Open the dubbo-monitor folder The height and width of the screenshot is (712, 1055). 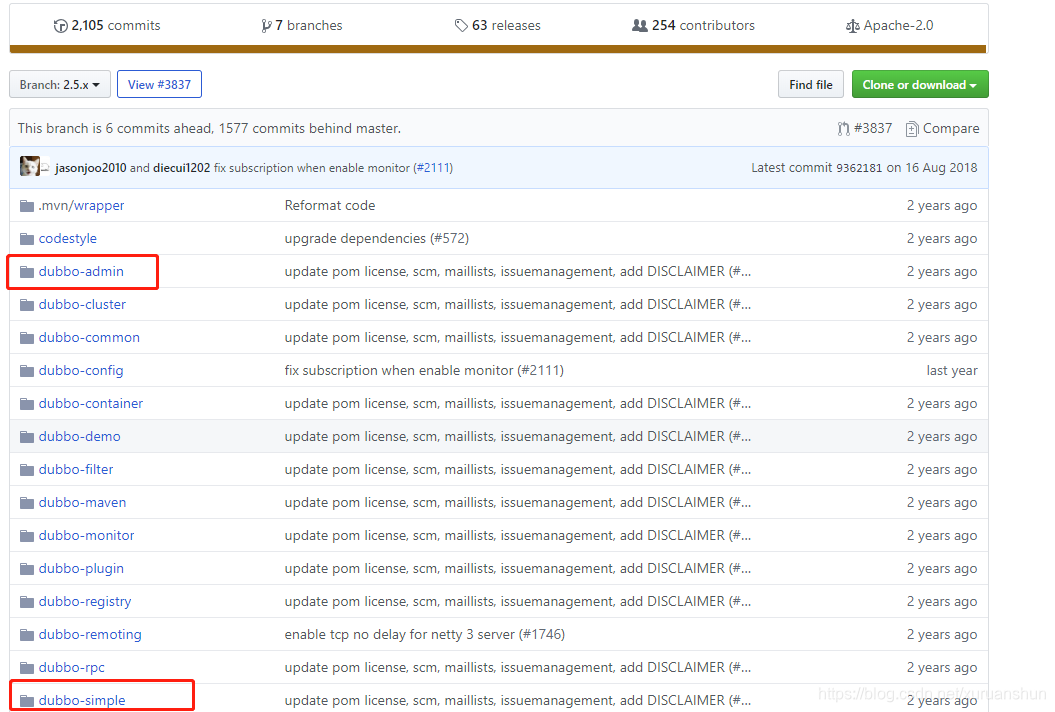pyautogui.click(x=87, y=535)
